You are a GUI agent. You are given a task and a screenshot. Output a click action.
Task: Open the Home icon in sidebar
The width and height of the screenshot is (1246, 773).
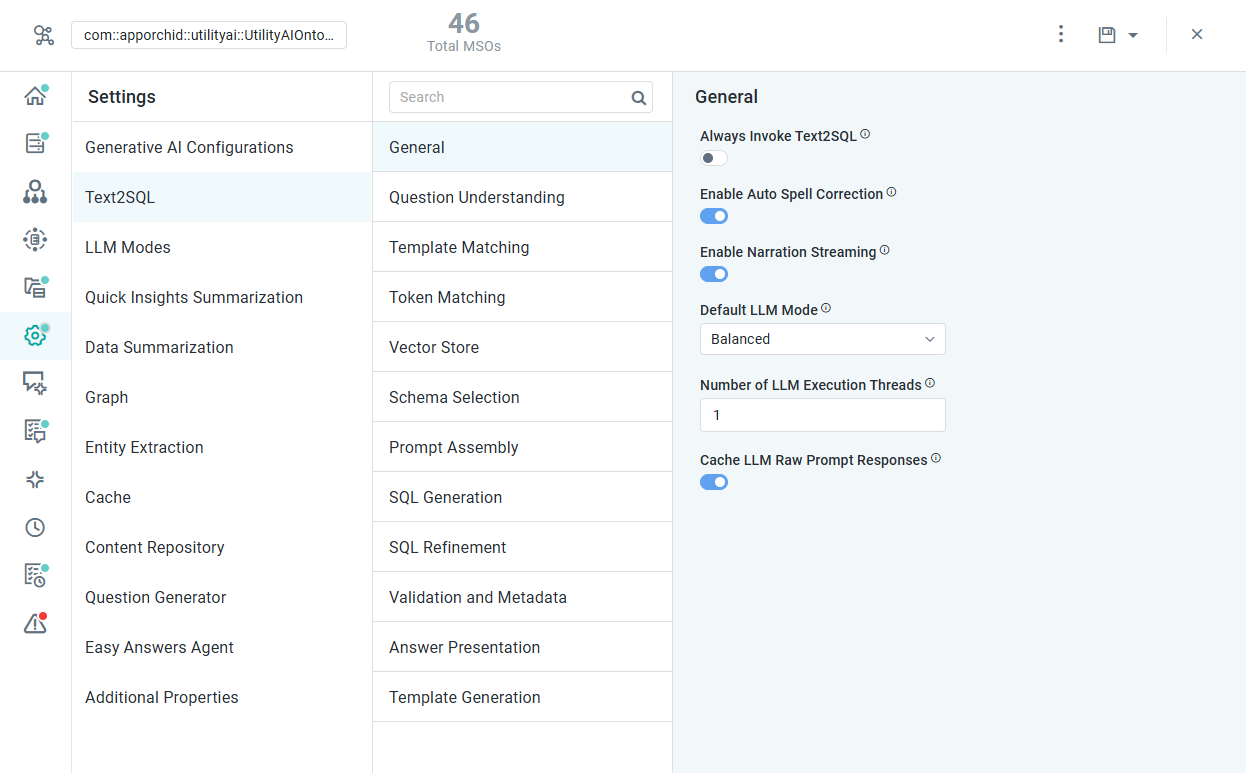(x=35, y=96)
